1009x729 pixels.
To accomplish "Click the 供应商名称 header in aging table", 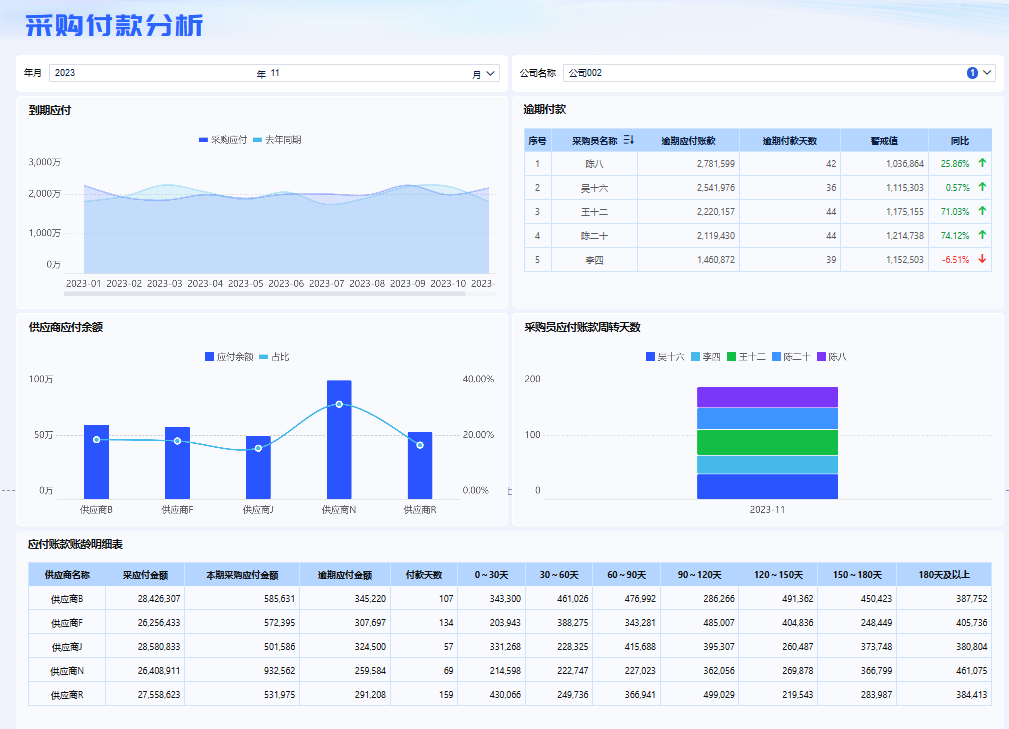I will tap(67, 575).
